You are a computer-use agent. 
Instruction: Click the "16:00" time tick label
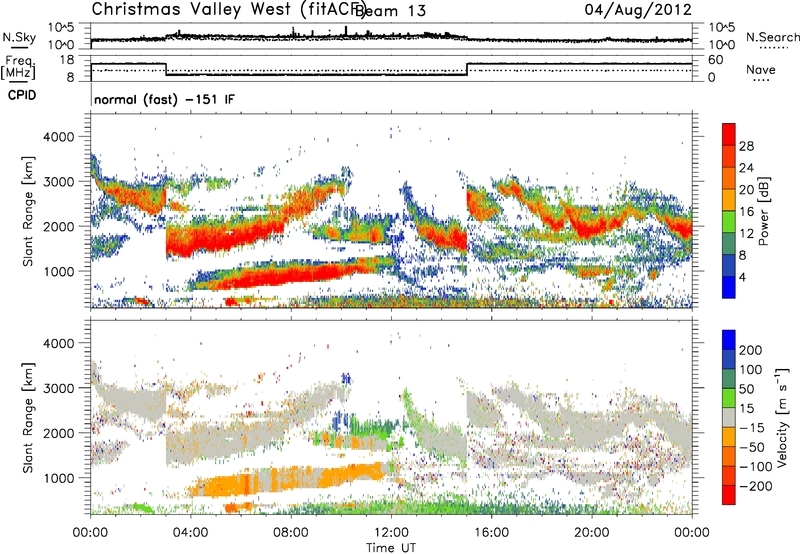pos(491,533)
